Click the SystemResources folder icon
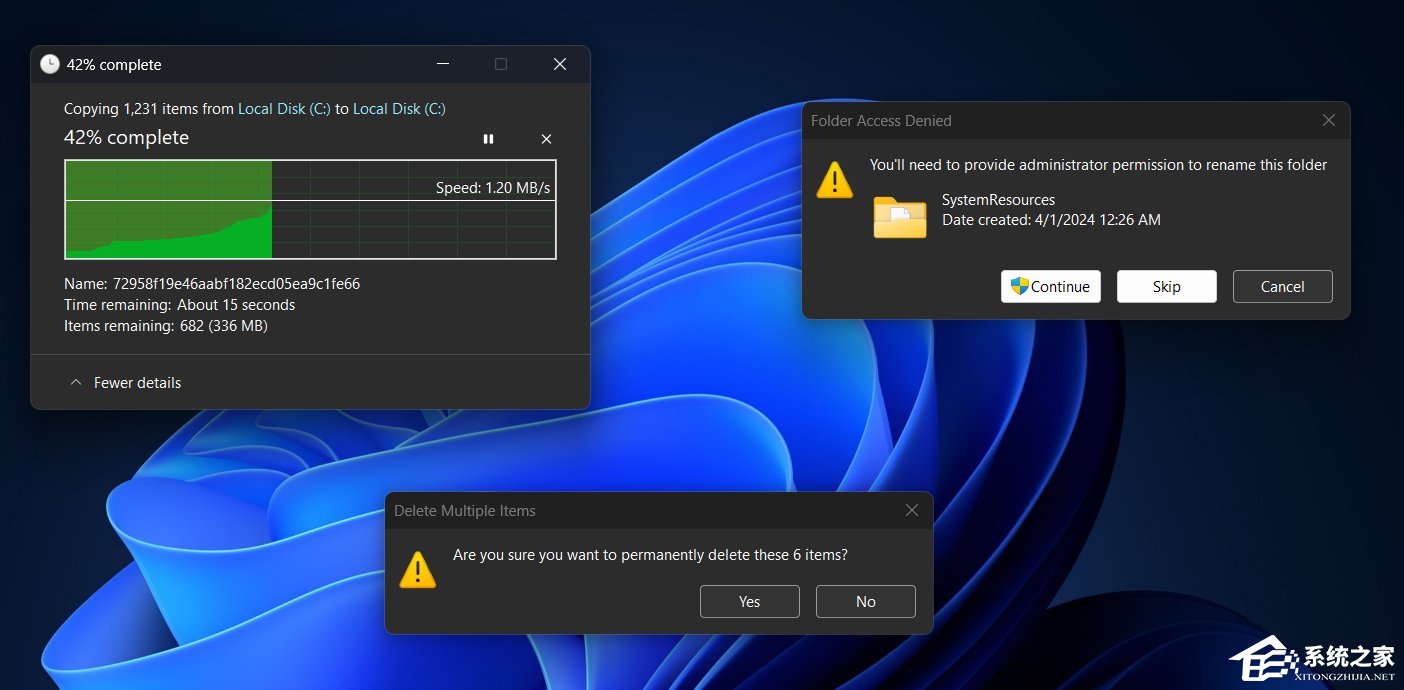 tap(899, 217)
